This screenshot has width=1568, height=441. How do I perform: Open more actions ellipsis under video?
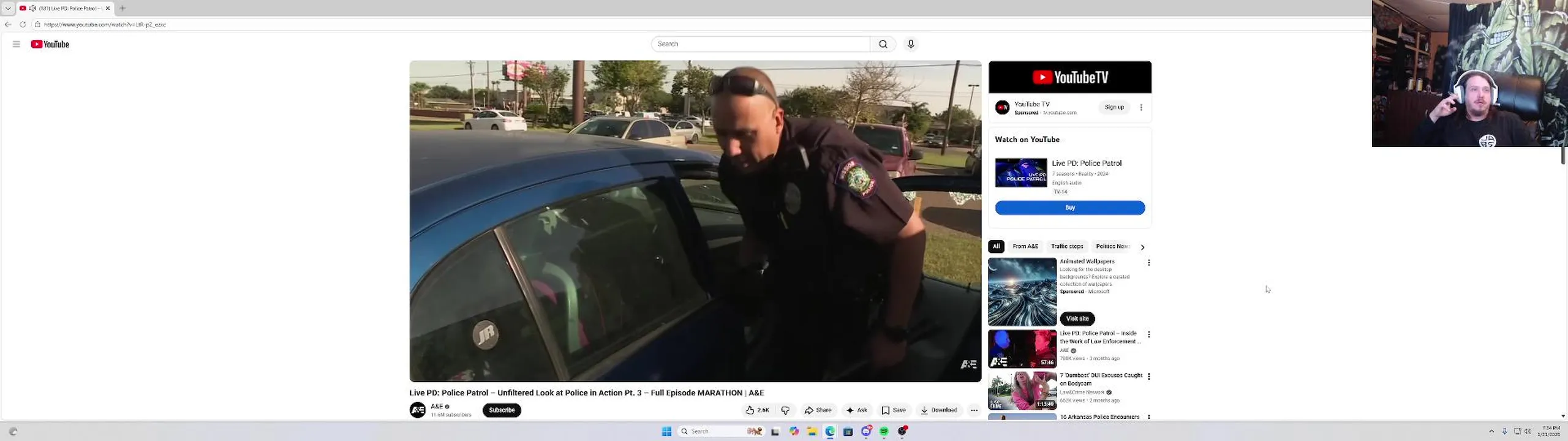click(974, 410)
